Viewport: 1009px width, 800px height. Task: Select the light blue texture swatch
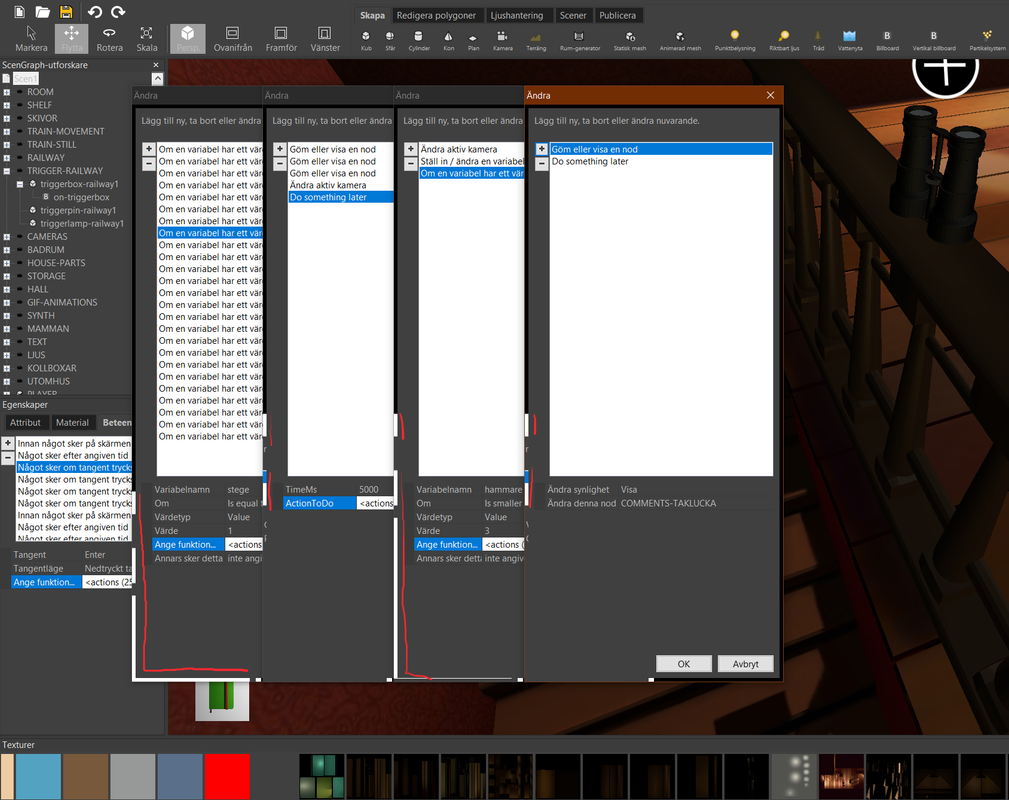(38, 777)
